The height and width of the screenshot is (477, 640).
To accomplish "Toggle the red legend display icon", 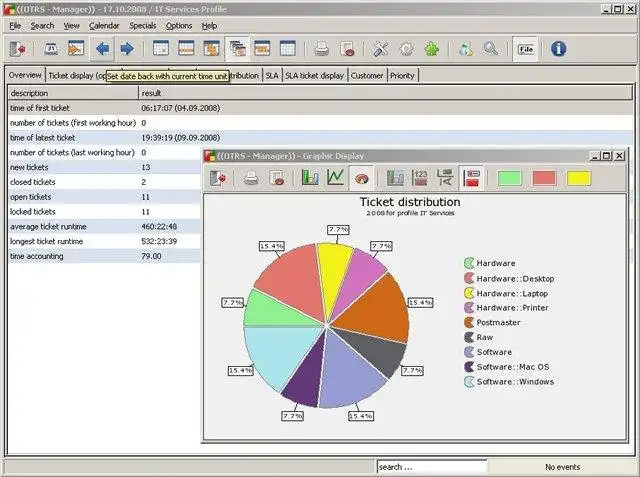I will (471, 178).
